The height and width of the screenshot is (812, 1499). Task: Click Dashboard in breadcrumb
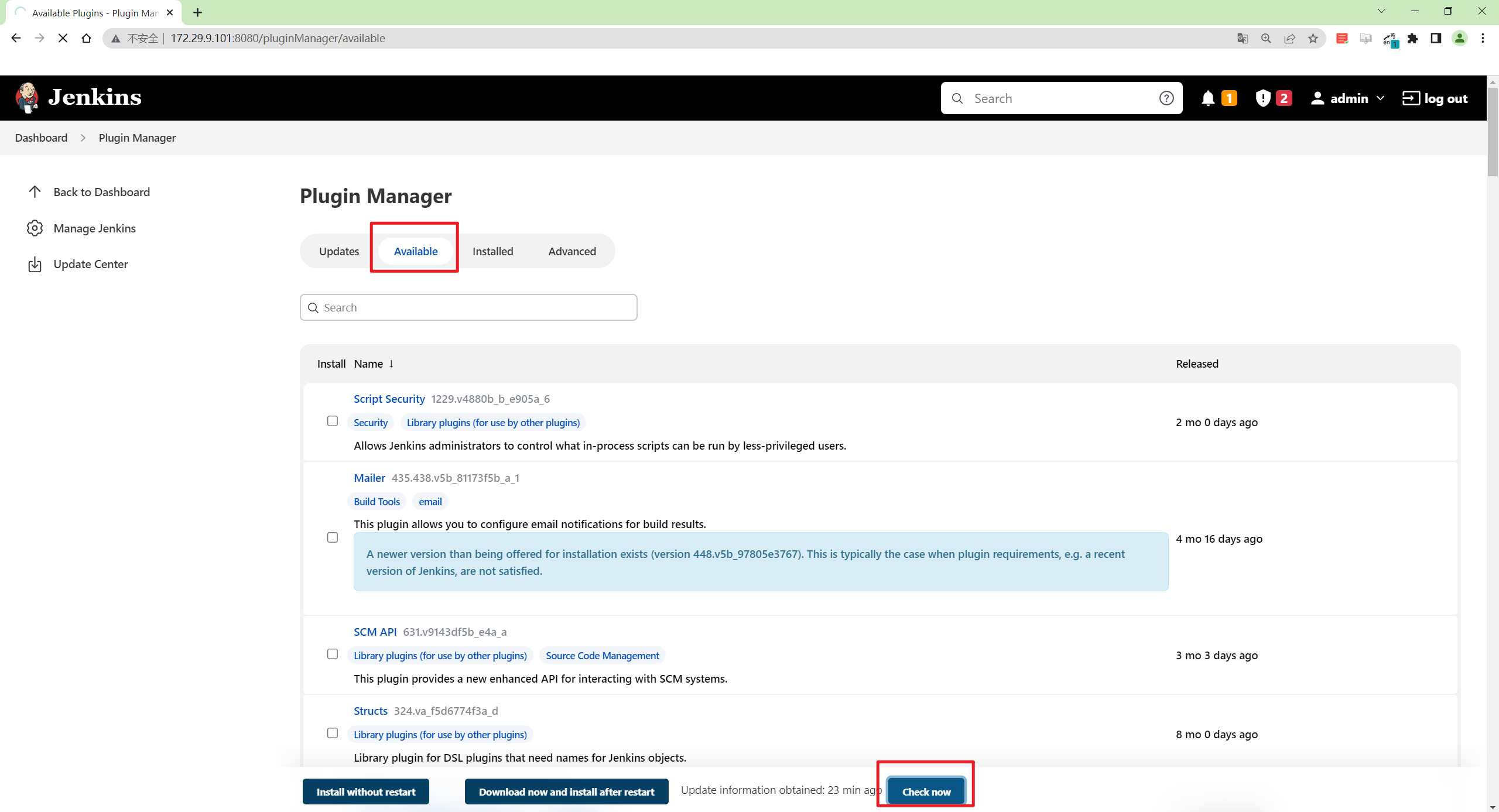pyautogui.click(x=41, y=138)
